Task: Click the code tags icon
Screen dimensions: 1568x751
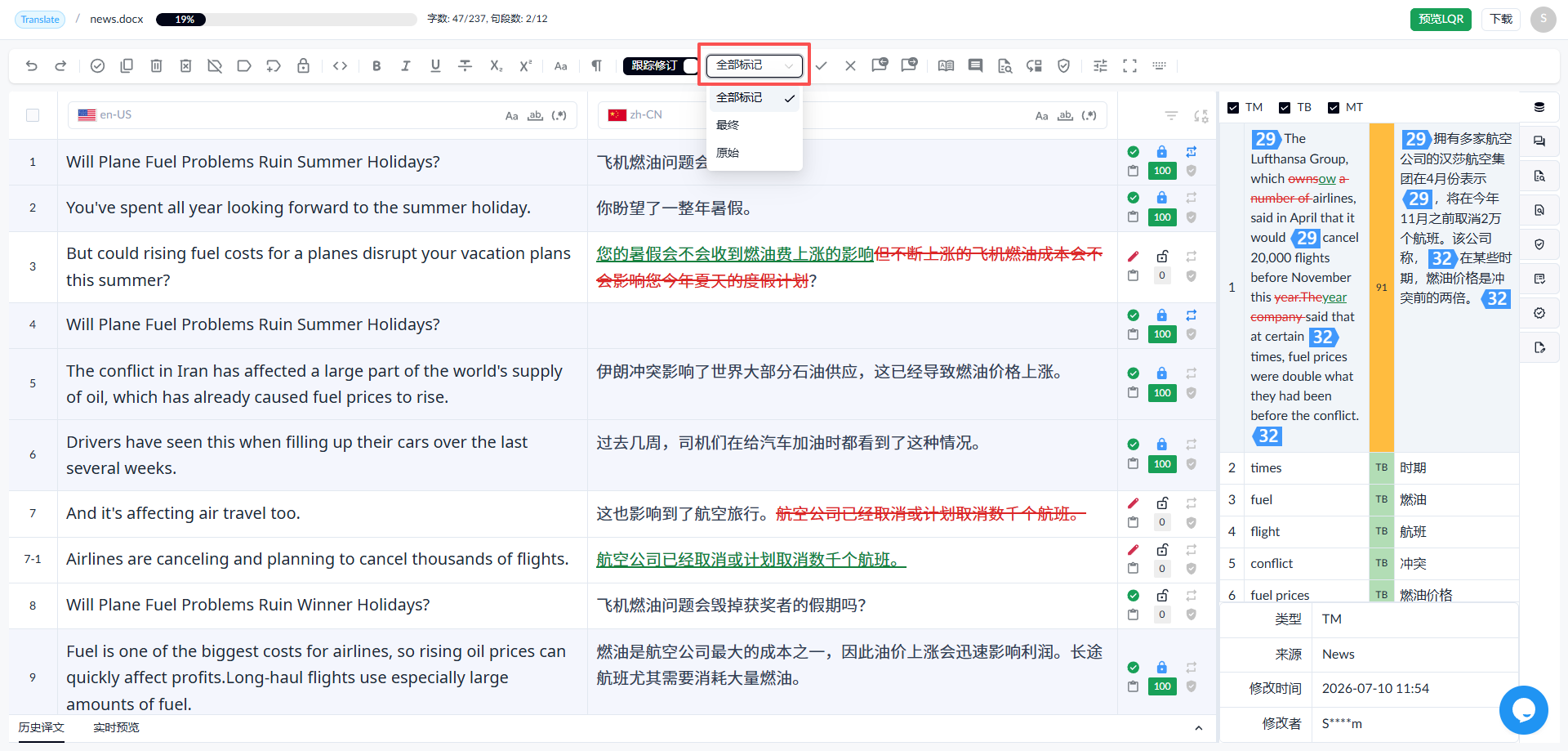Action: click(341, 66)
